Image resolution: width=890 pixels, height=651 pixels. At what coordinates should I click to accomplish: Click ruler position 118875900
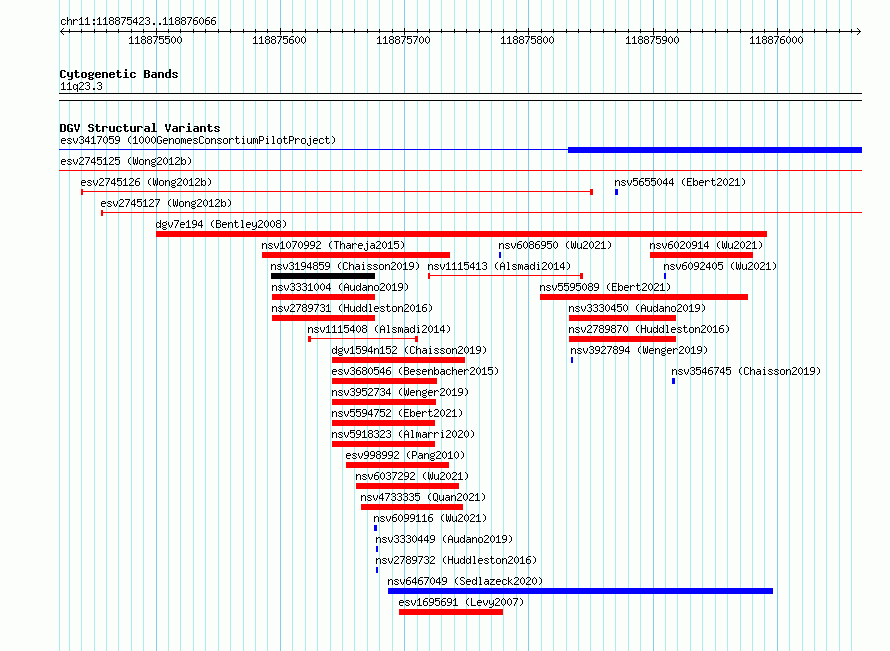[x=652, y=40]
